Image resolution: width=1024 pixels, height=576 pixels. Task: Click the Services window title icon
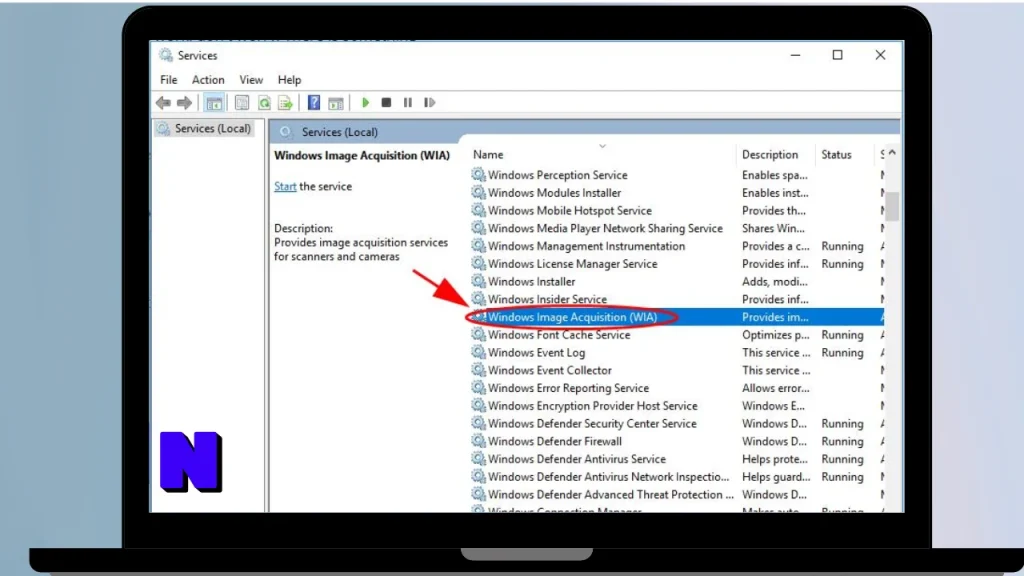click(166, 56)
